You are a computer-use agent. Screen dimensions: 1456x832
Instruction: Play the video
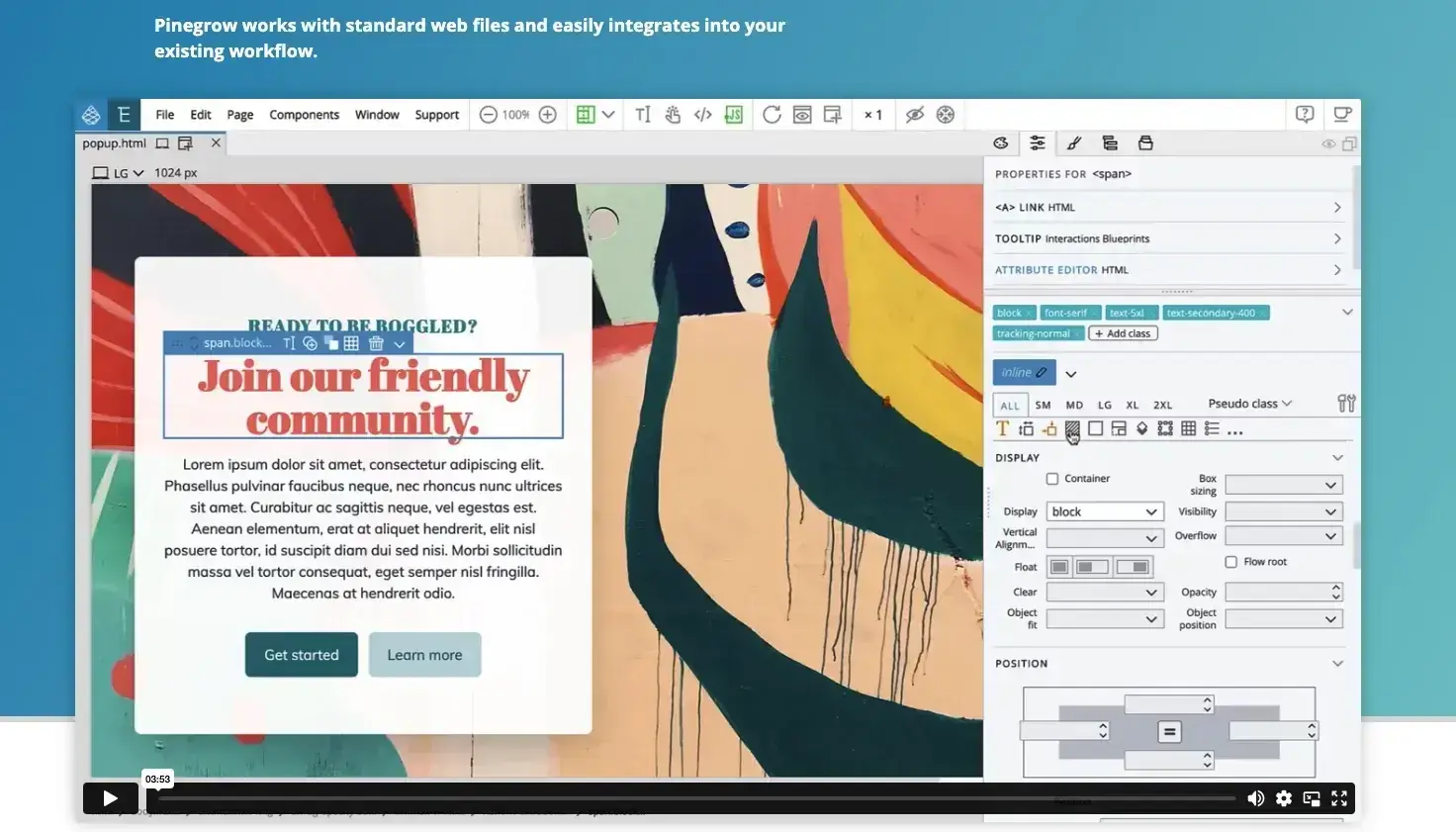pyautogui.click(x=110, y=798)
